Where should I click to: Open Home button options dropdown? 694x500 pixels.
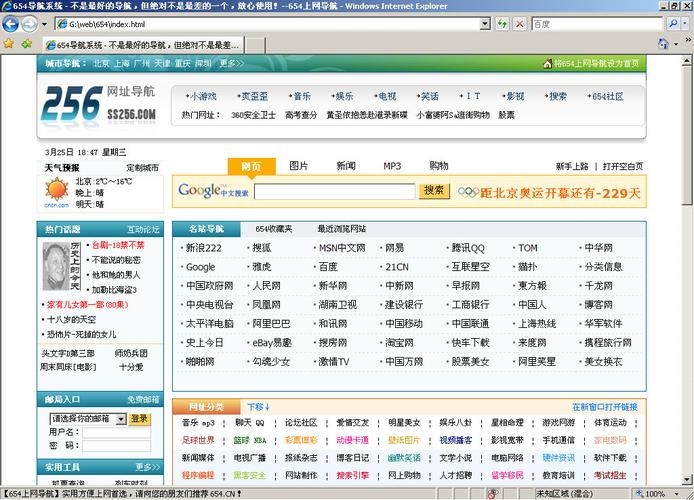click(x=675, y=44)
